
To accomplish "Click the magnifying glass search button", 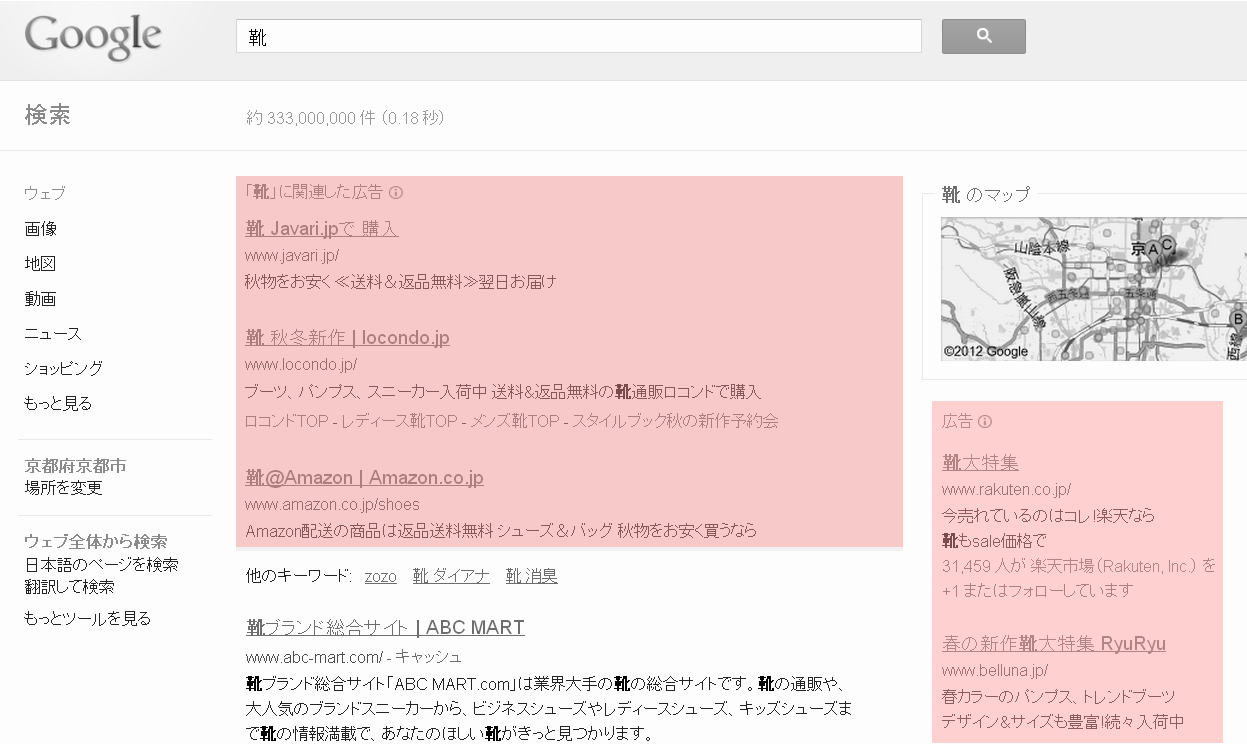I will click(x=983, y=36).
